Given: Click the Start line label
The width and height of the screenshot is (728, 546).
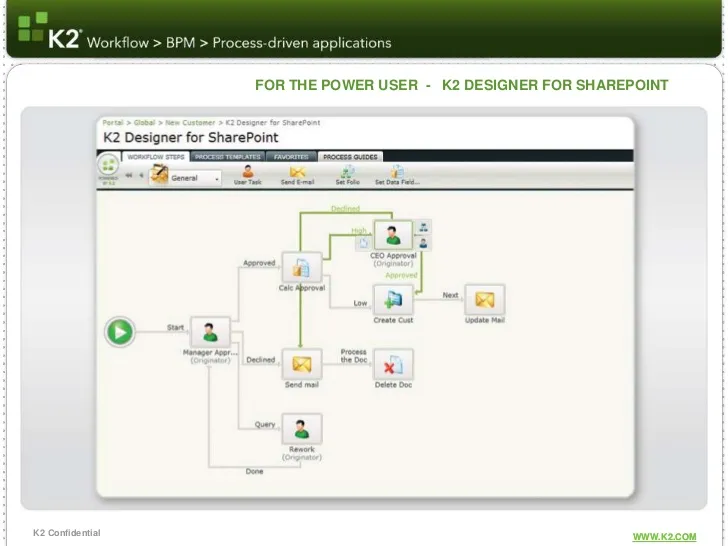Looking at the screenshot, I should point(176,327).
